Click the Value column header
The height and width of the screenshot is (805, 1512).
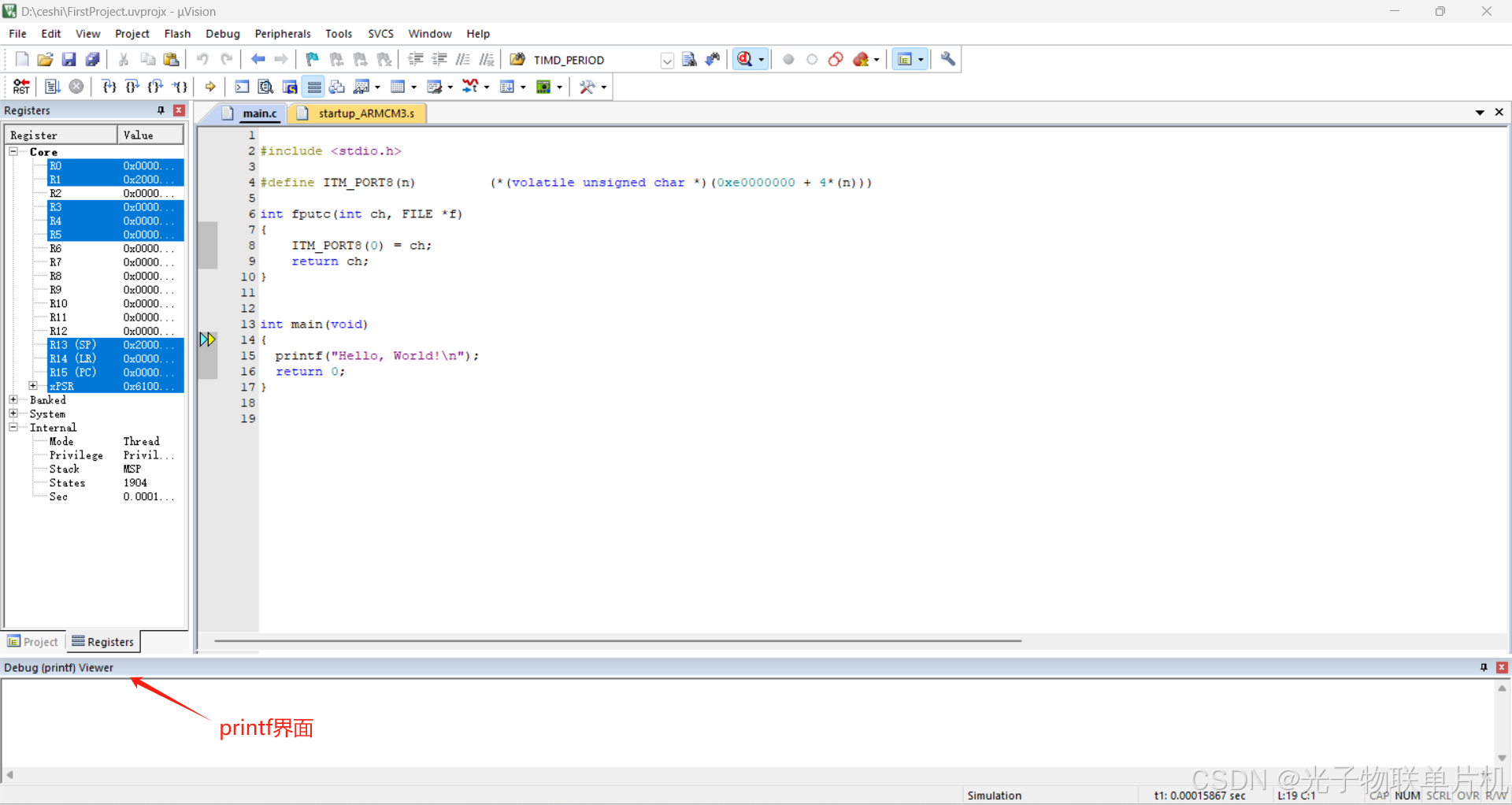pos(151,135)
